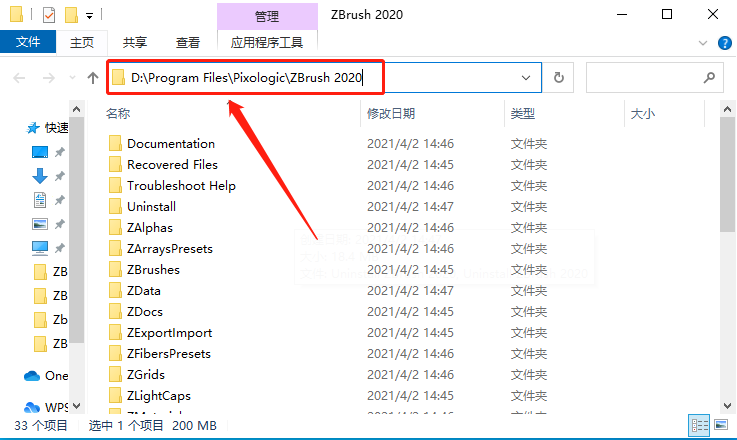This screenshot has width=737, height=440.
Task: Click the file list scrollbar up arrow
Action: [727, 110]
